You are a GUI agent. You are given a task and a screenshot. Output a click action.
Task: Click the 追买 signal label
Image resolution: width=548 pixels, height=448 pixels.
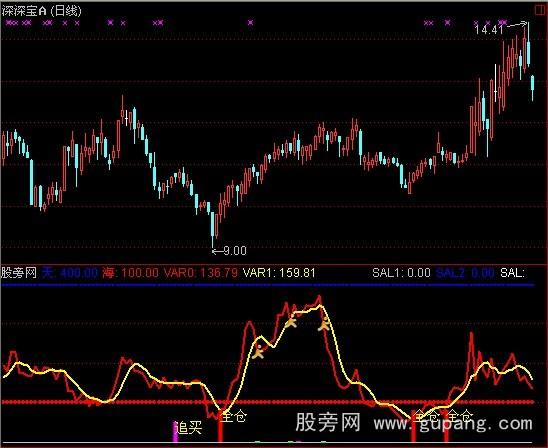tap(189, 427)
